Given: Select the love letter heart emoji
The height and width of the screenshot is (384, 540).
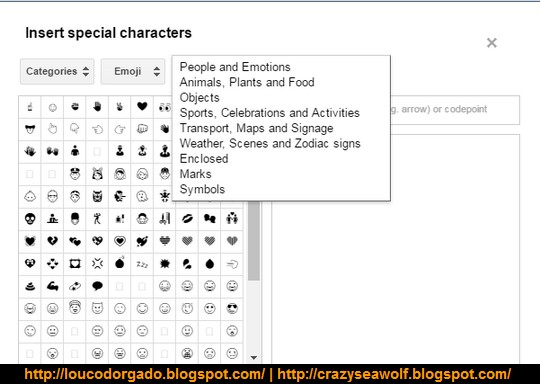Looking at the screenshot, I should pos(75,264).
